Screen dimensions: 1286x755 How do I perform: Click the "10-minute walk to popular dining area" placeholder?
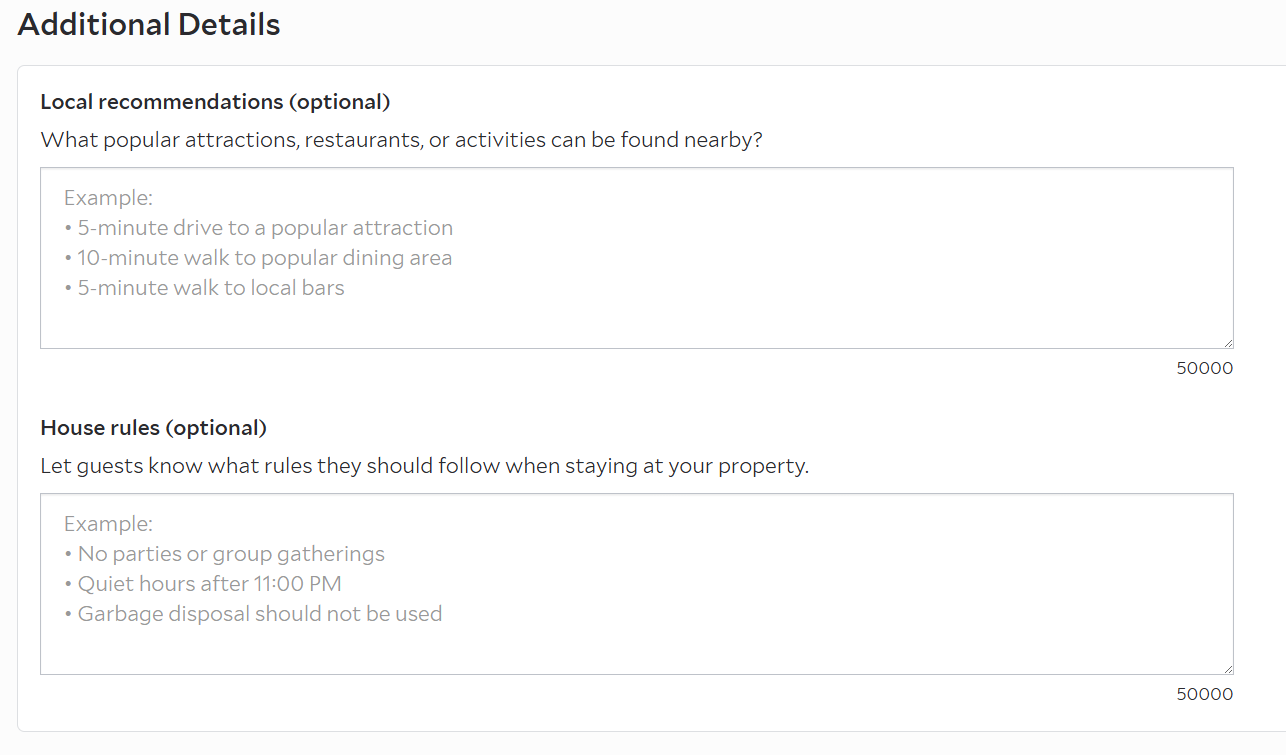coord(265,258)
